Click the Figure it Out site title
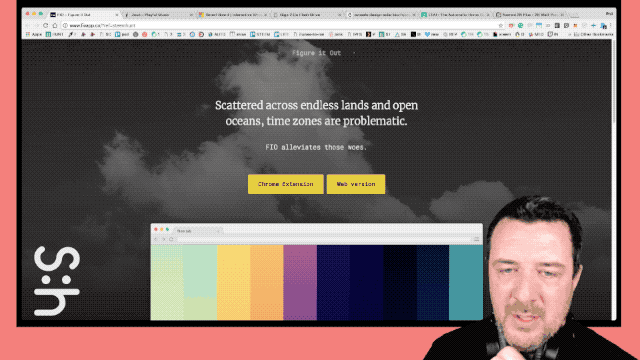This screenshot has height=360, width=640. coord(316,53)
